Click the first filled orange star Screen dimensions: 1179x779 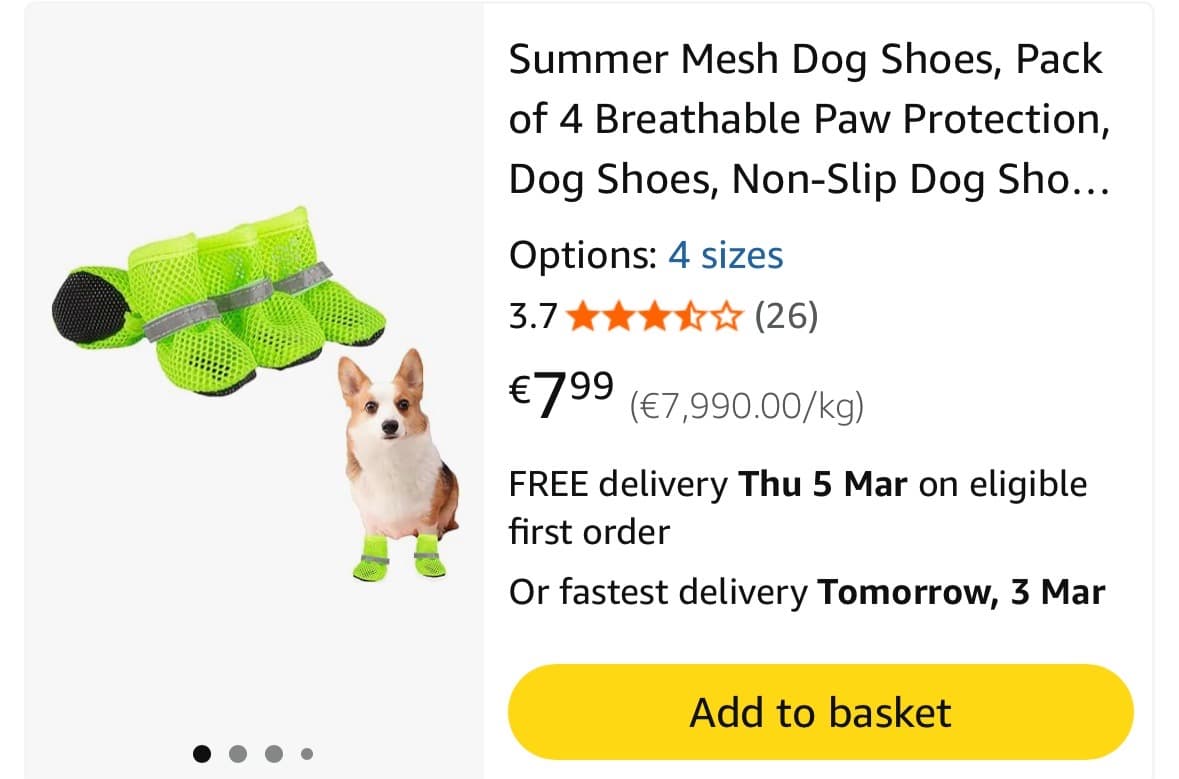tap(581, 318)
